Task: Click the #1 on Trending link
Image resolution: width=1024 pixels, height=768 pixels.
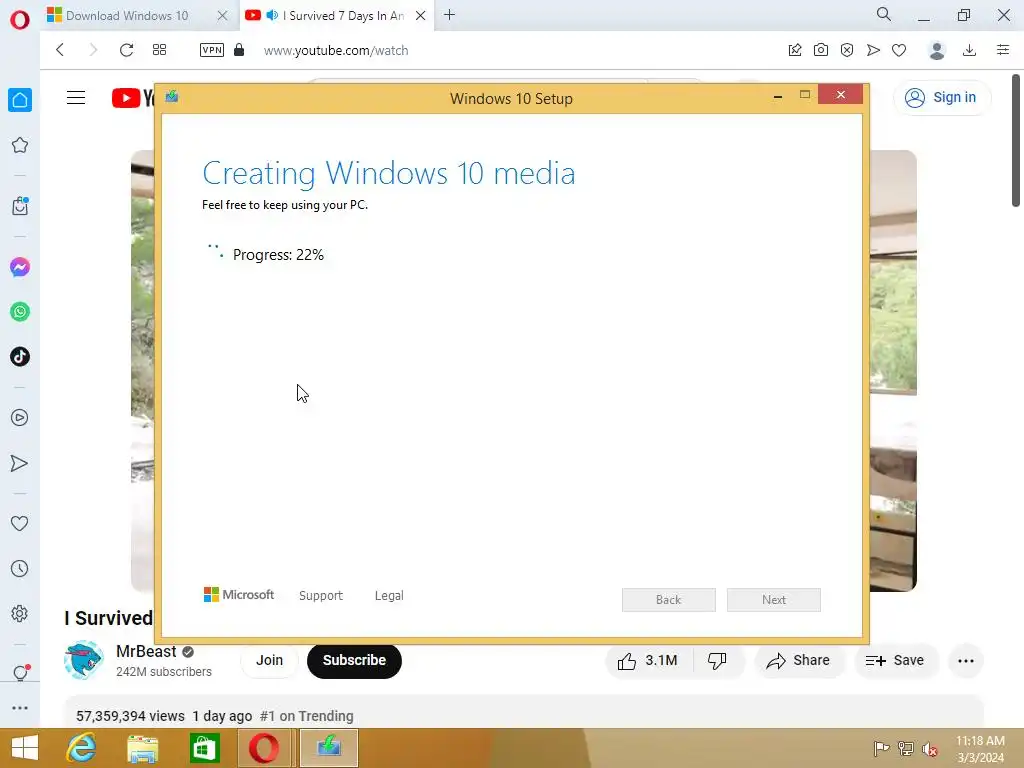Action: (x=306, y=716)
